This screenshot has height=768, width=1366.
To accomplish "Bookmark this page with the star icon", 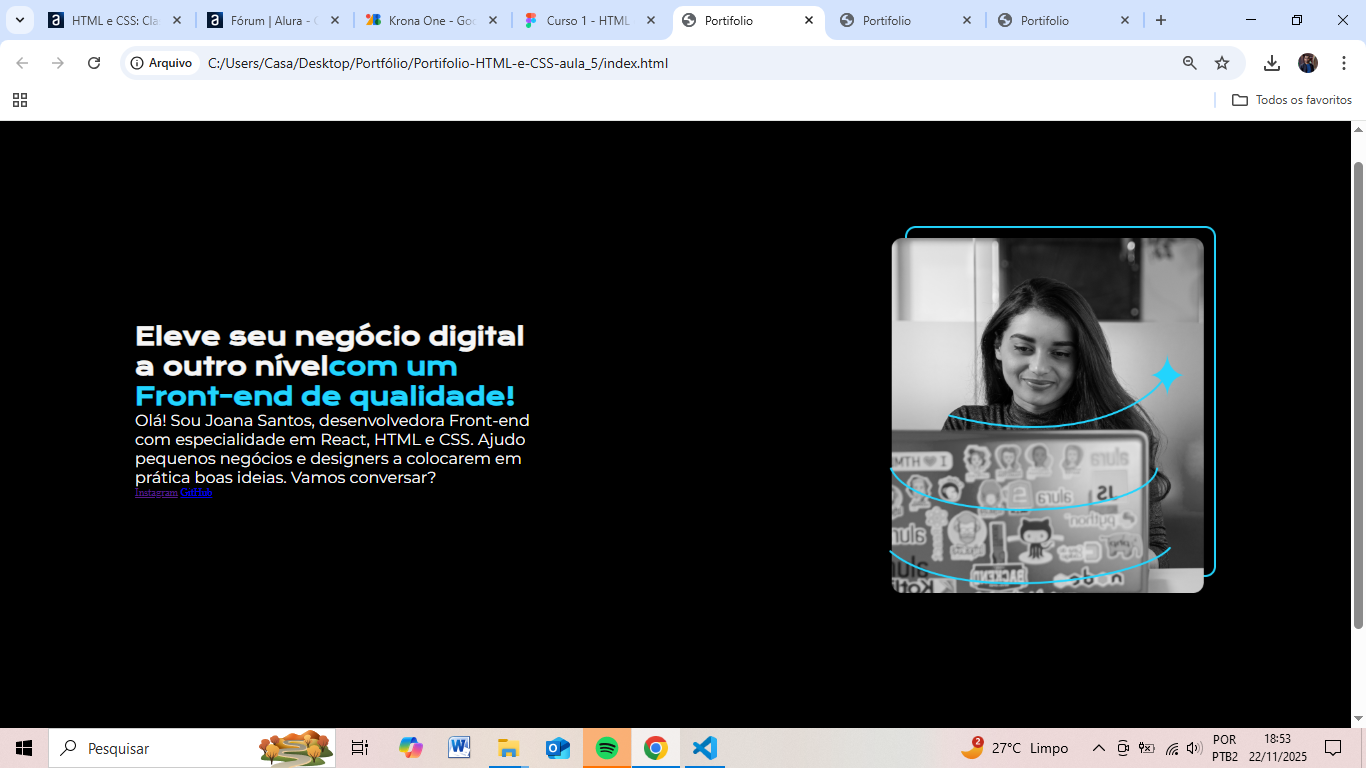I will tap(1222, 63).
